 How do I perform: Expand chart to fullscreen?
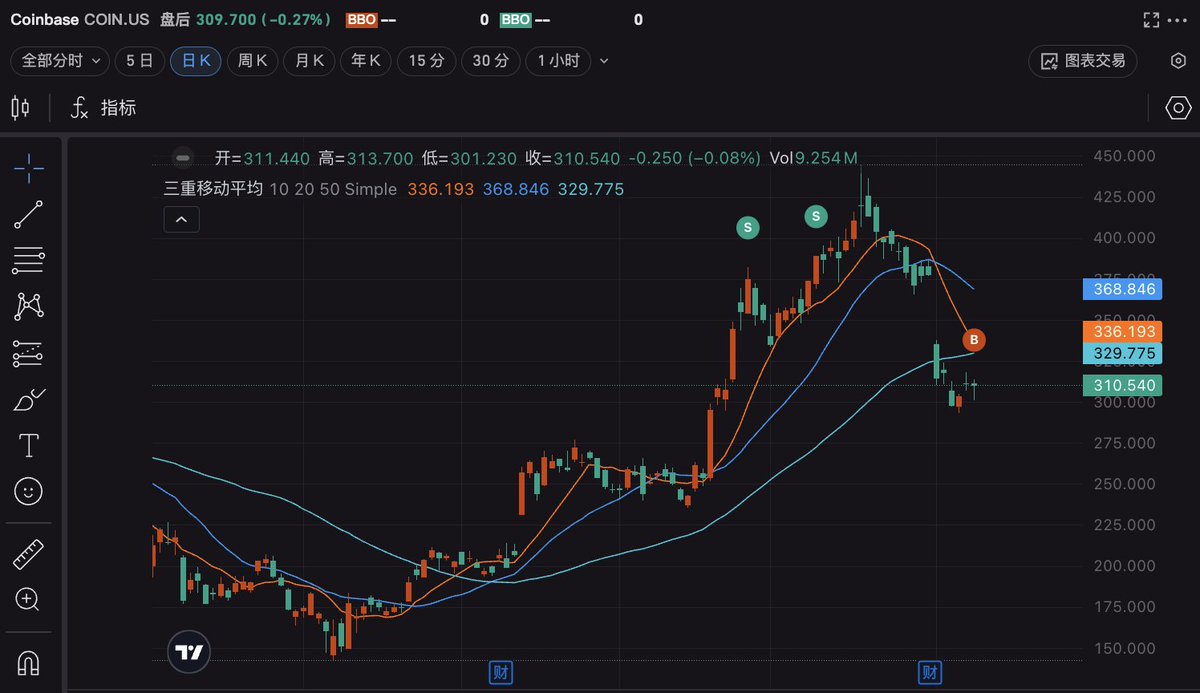(1153, 20)
